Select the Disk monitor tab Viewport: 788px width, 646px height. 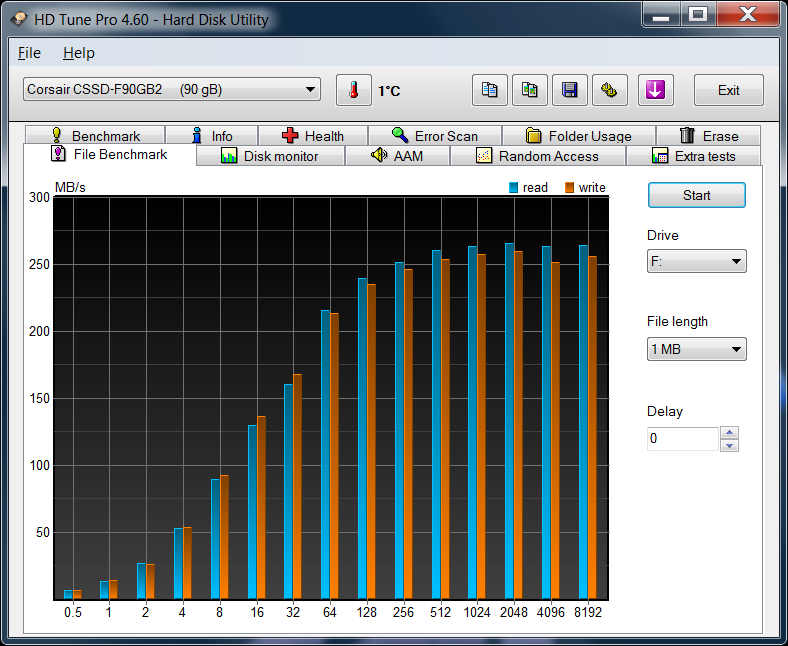point(270,156)
